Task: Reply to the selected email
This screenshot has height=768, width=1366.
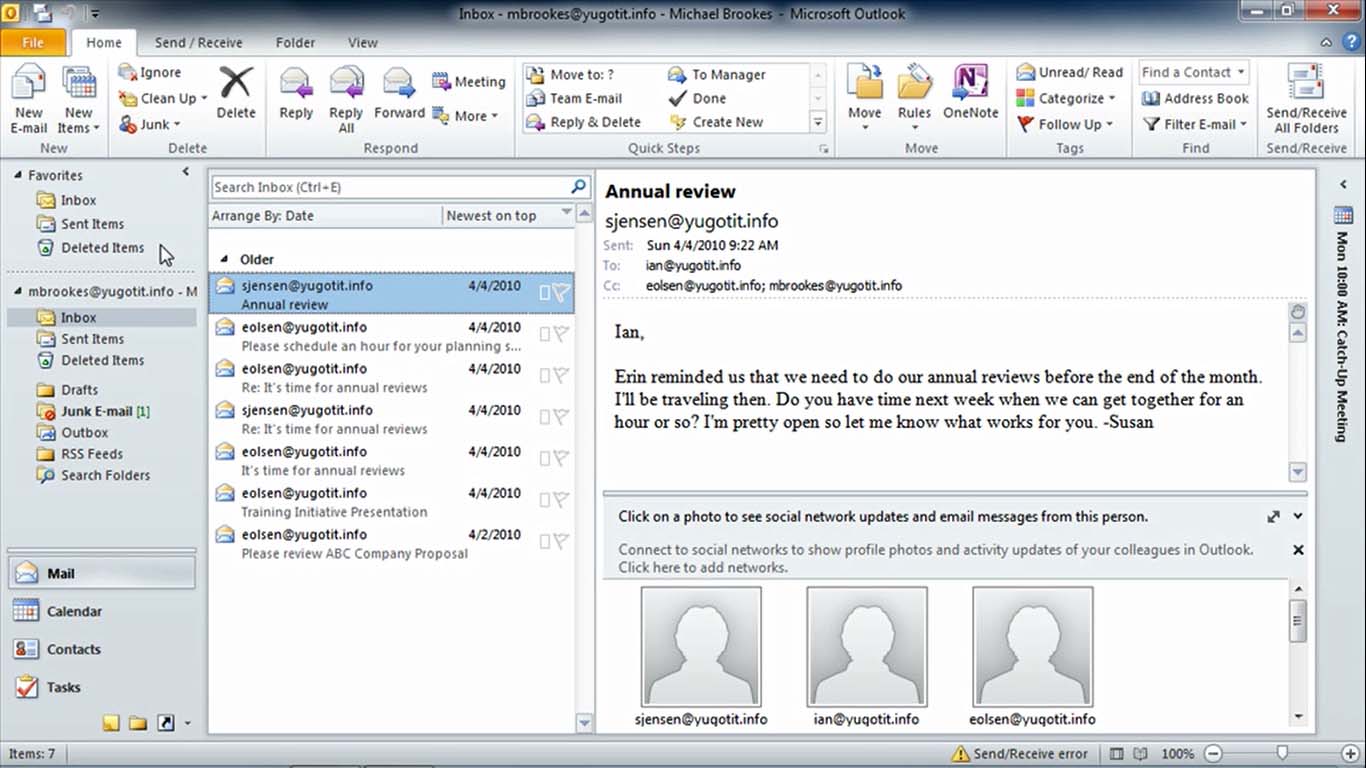Action: point(296,92)
